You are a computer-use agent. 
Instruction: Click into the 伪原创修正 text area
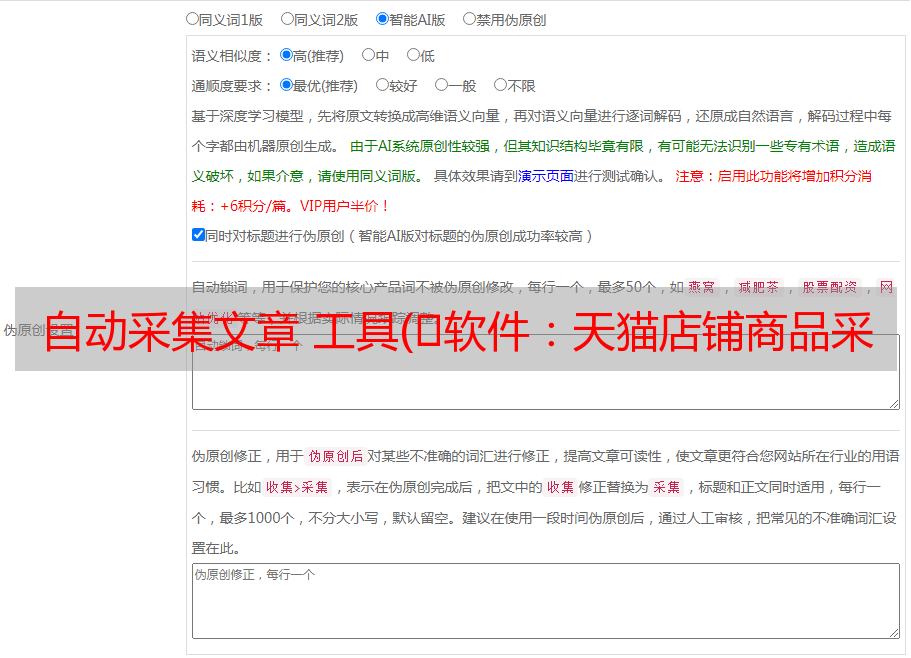pos(545,601)
